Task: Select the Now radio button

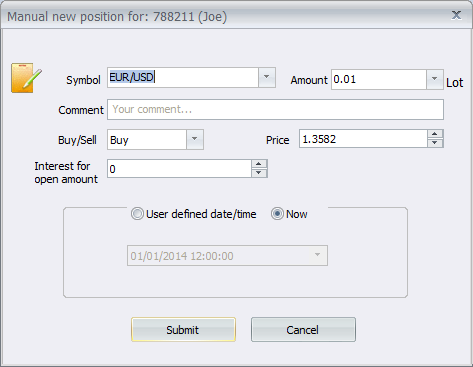Action: tap(277, 214)
